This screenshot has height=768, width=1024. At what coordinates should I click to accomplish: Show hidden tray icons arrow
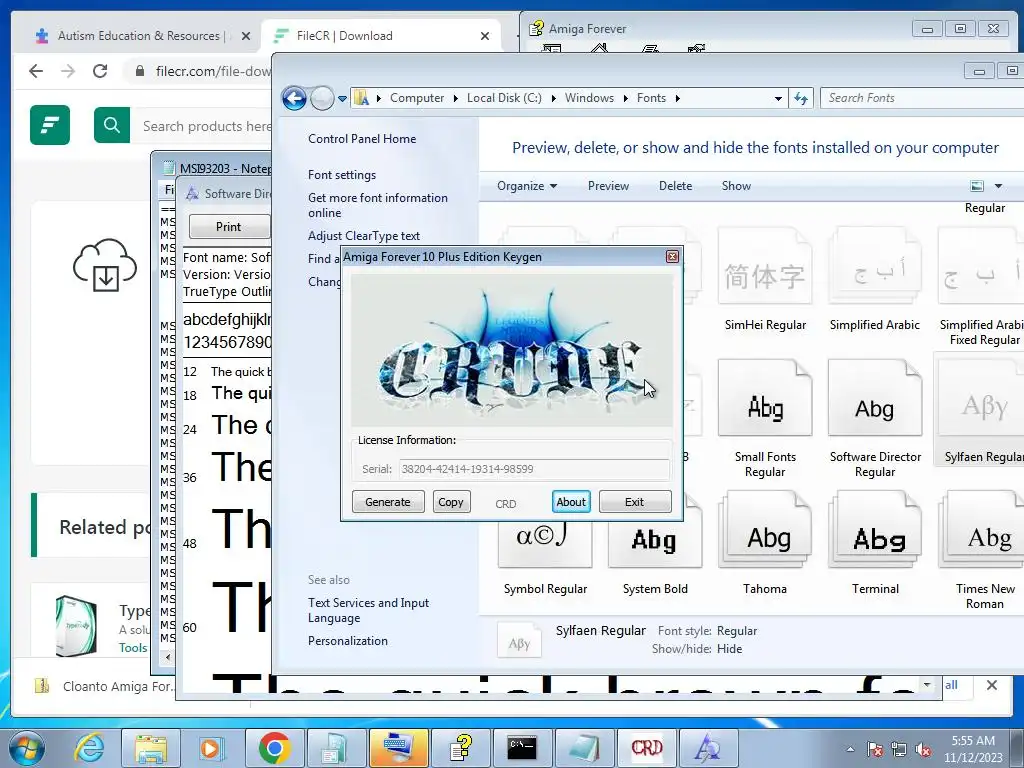click(x=850, y=750)
